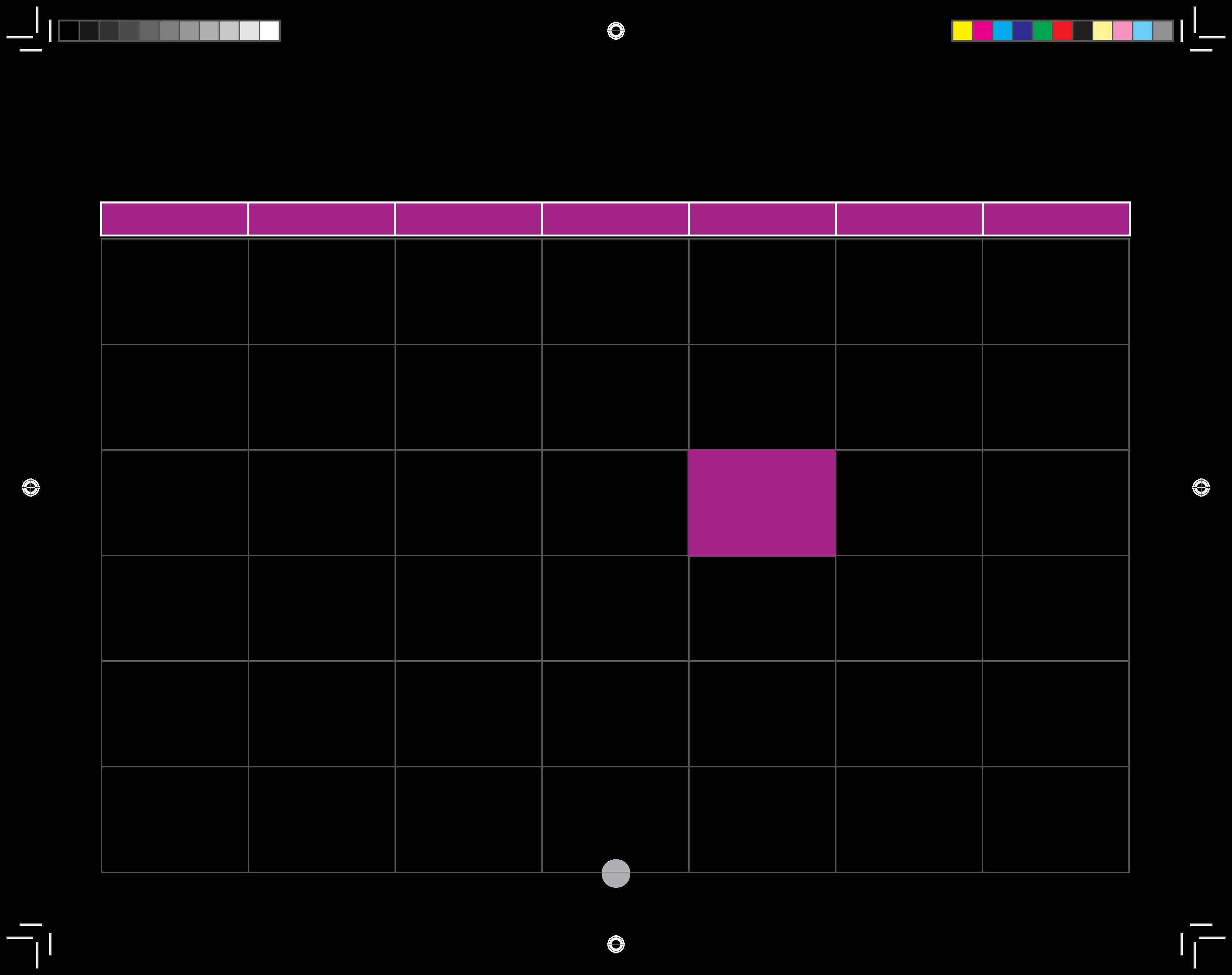Click the middle purple header cell

(615, 219)
